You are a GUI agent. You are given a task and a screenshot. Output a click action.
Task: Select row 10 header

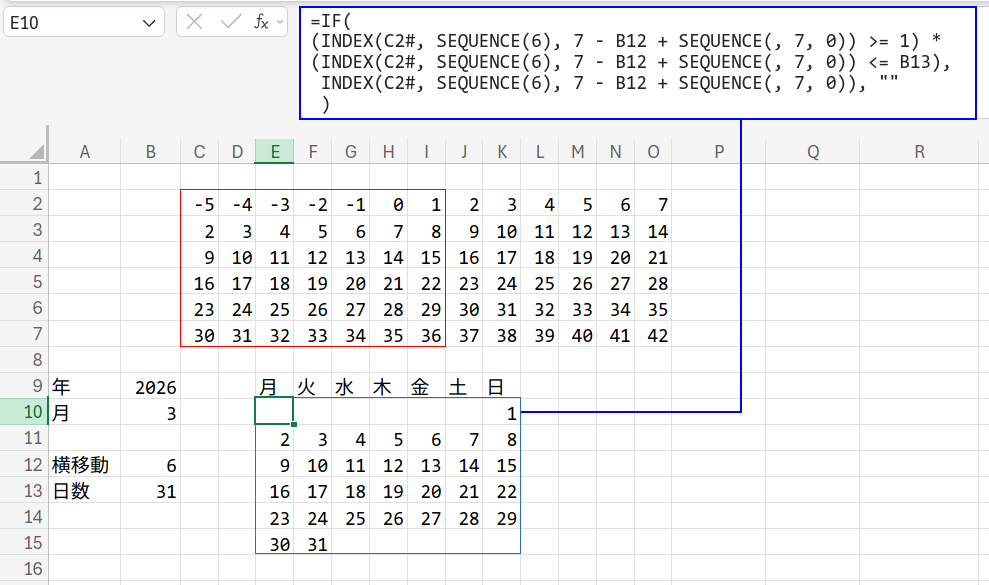point(24,412)
